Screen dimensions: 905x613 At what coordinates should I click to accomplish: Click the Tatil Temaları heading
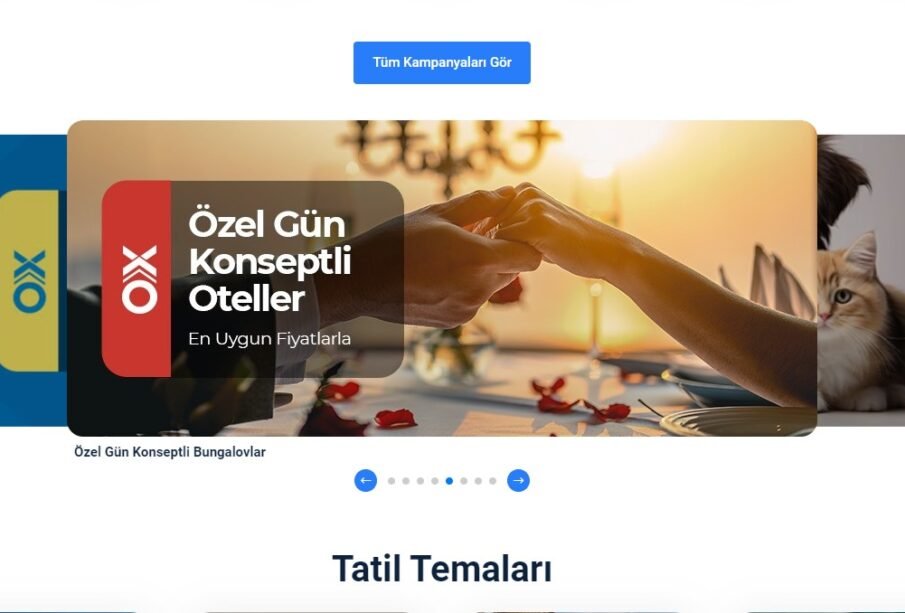442,568
